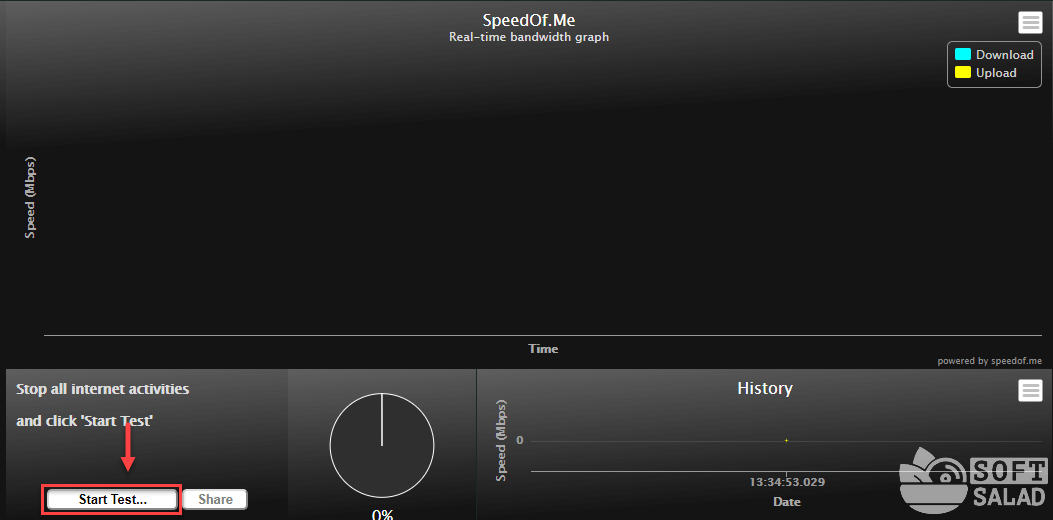Open the bandwidth graph hamburger menu
The width and height of the screenshot is (1053, 520).
point(1030,22)
